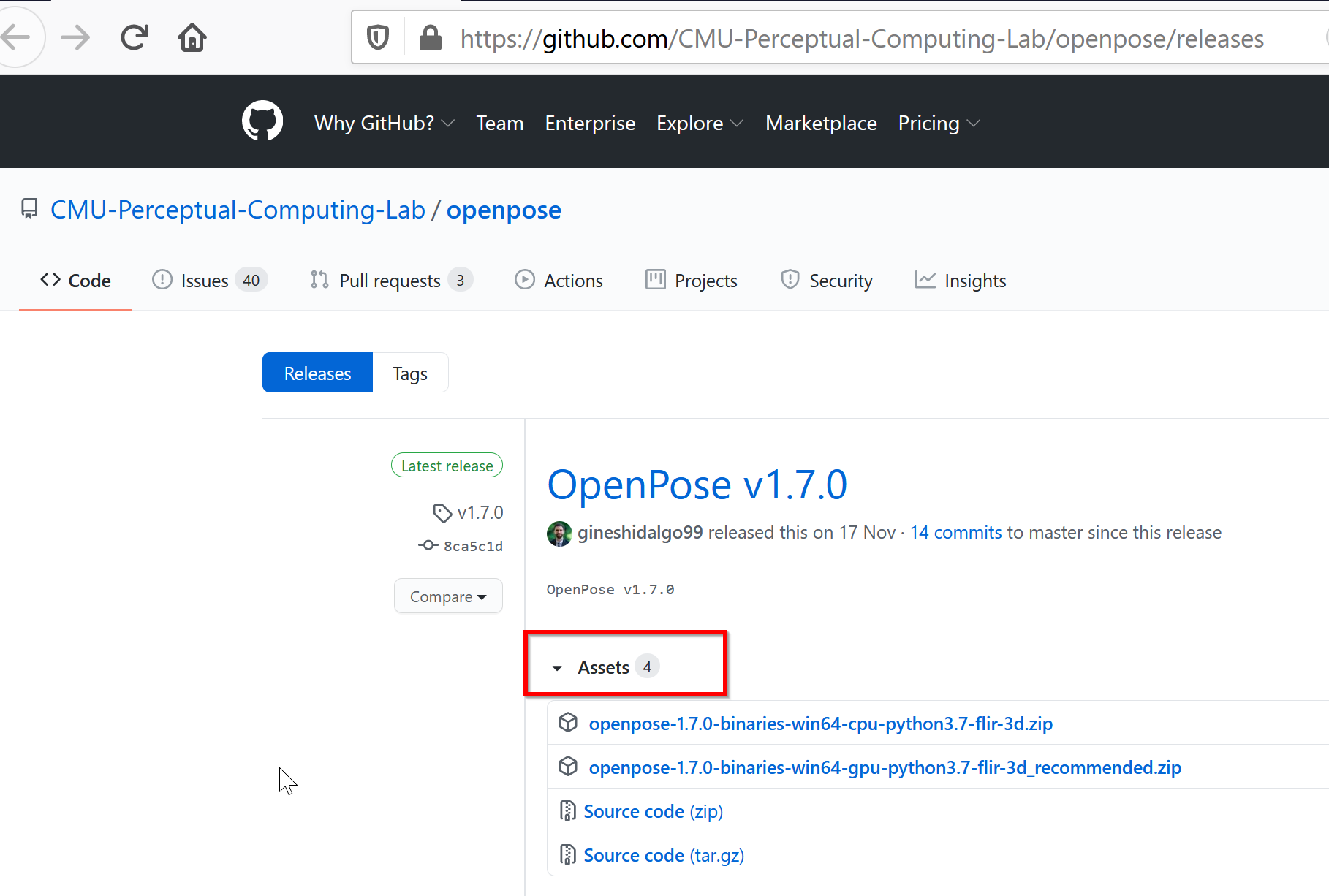Click the Latest release badge
Viewport: 1329px width, 896px height.
pyautogui.click(x=447, y=466)
